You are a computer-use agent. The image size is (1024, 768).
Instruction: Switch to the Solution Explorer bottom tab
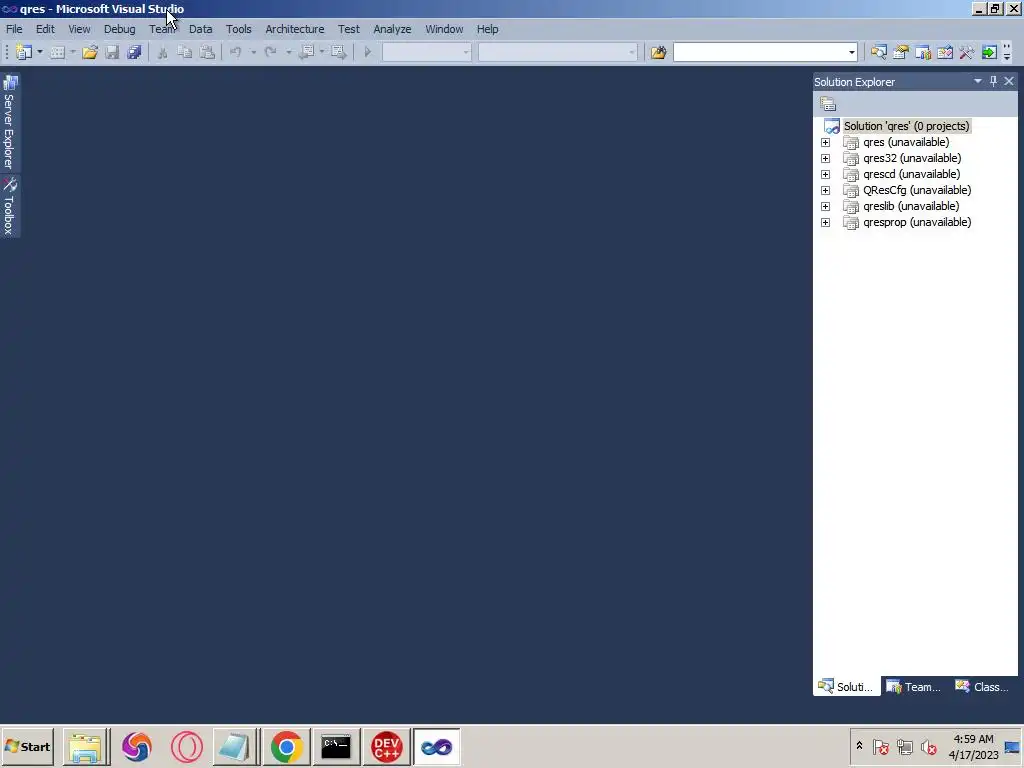846,686
